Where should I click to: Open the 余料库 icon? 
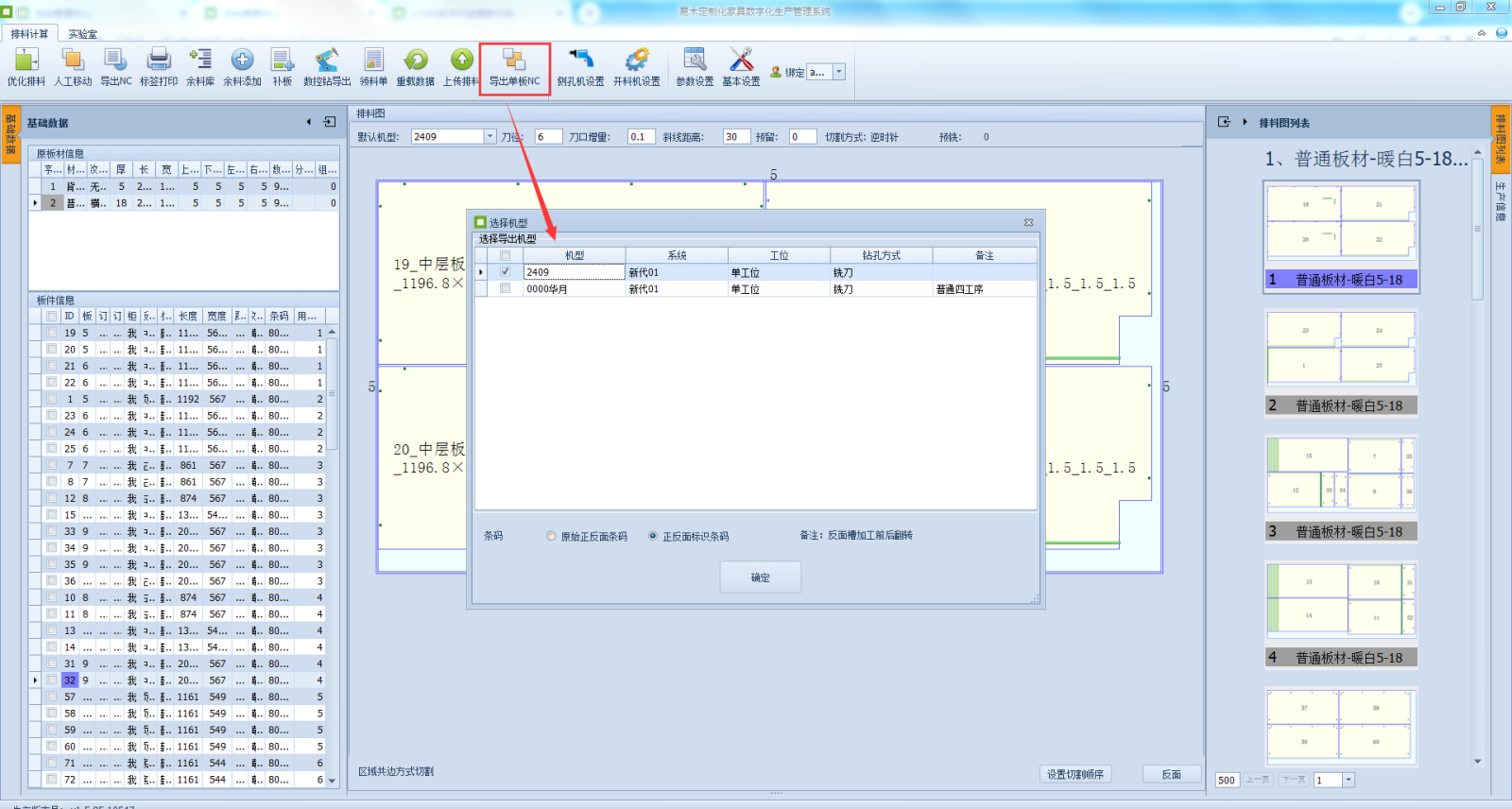(x=199, y=62)
